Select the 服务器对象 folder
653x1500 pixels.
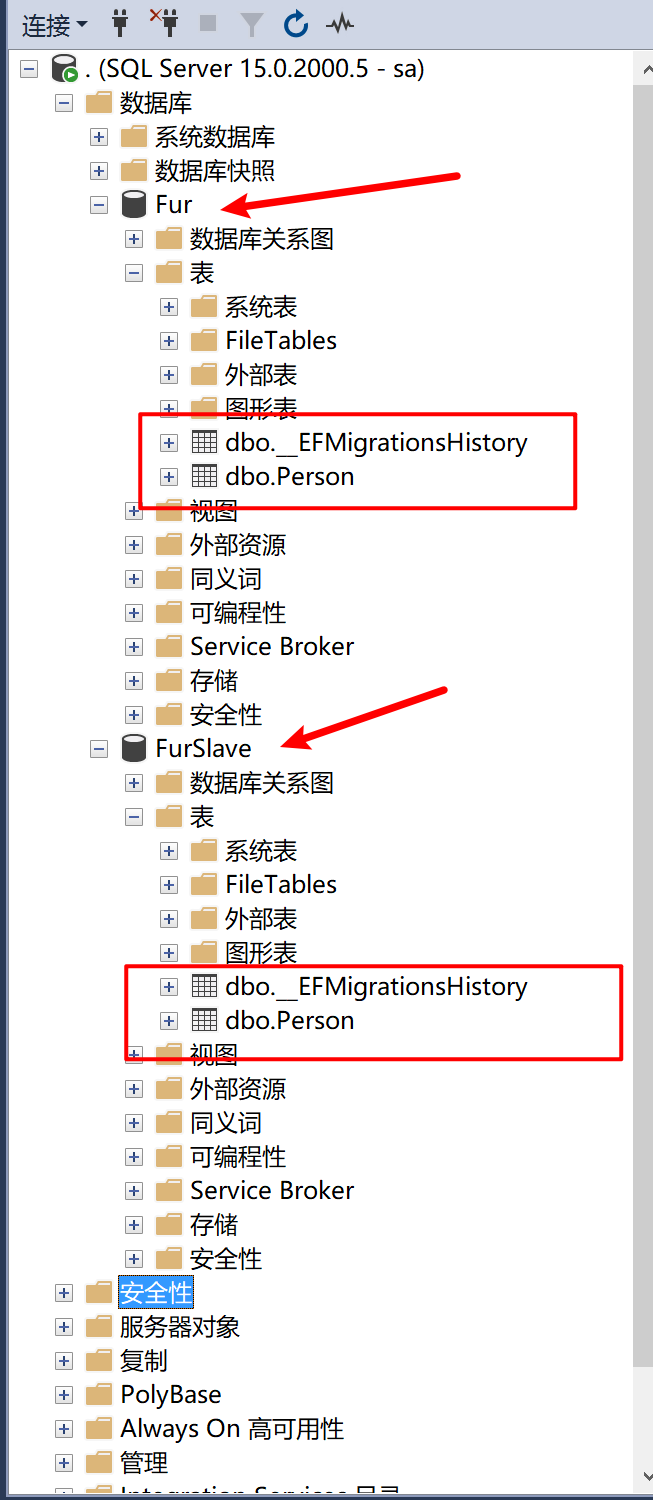pos(180,1327)
